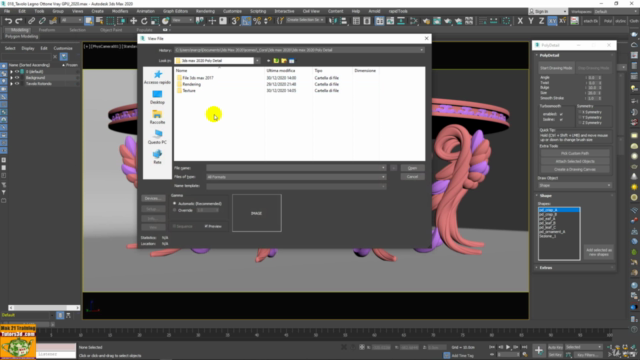Select Override gamma option
Image resolution: width=640 pixels, height=360 pixels.
pos(175,210)
